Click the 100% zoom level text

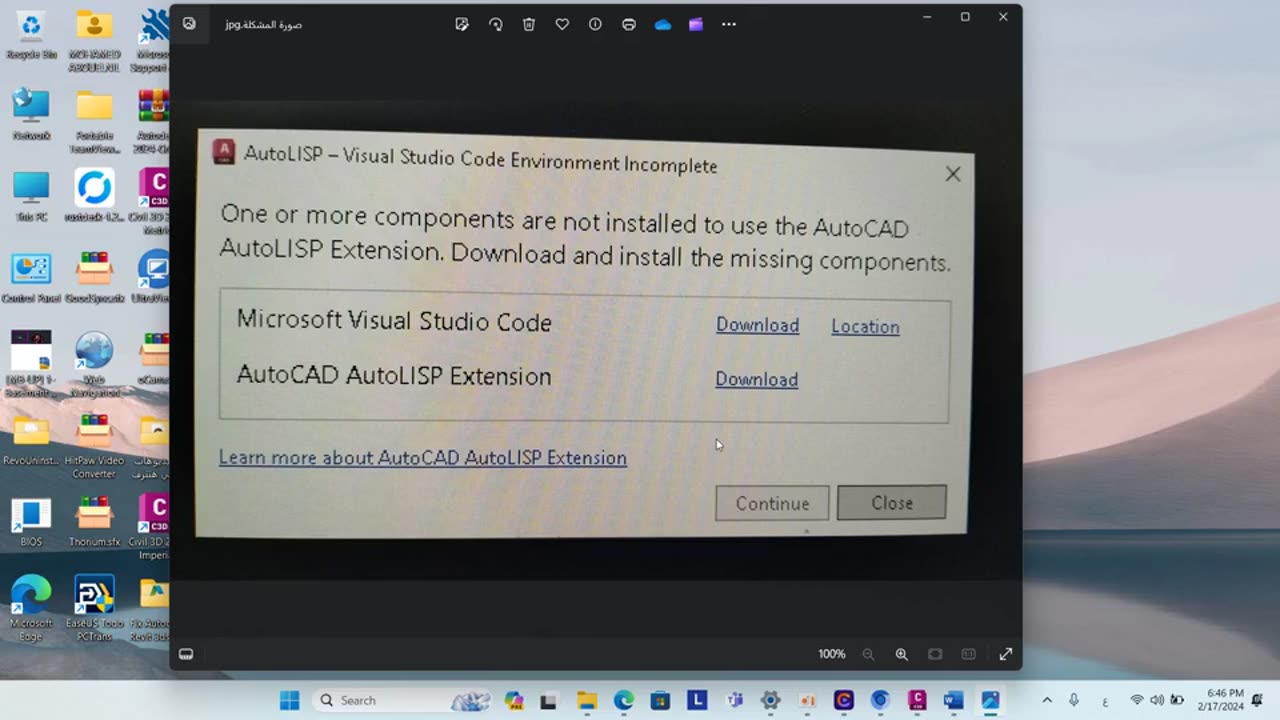coord(831,654)
